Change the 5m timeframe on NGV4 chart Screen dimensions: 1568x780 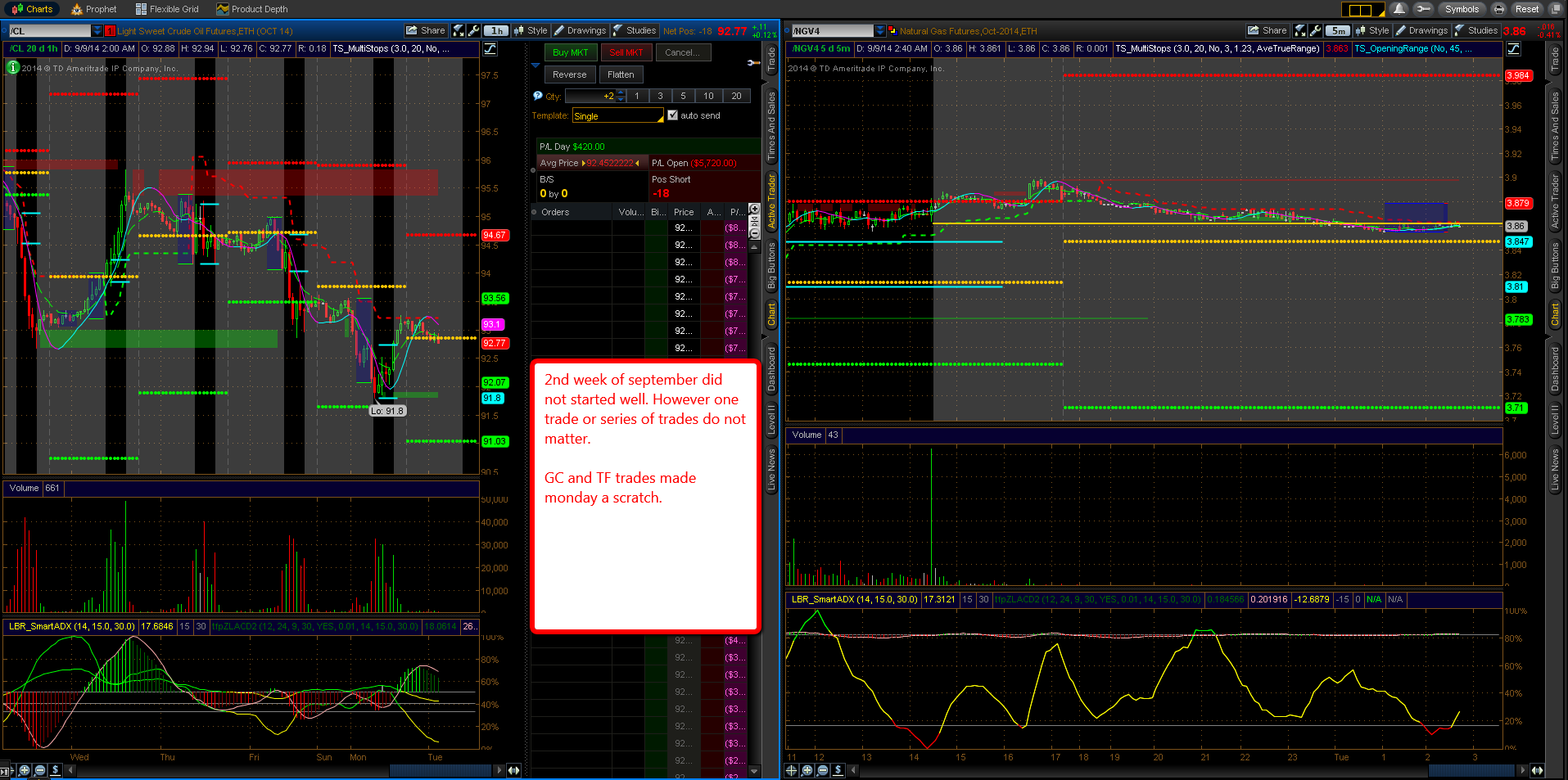(1338, 30)
